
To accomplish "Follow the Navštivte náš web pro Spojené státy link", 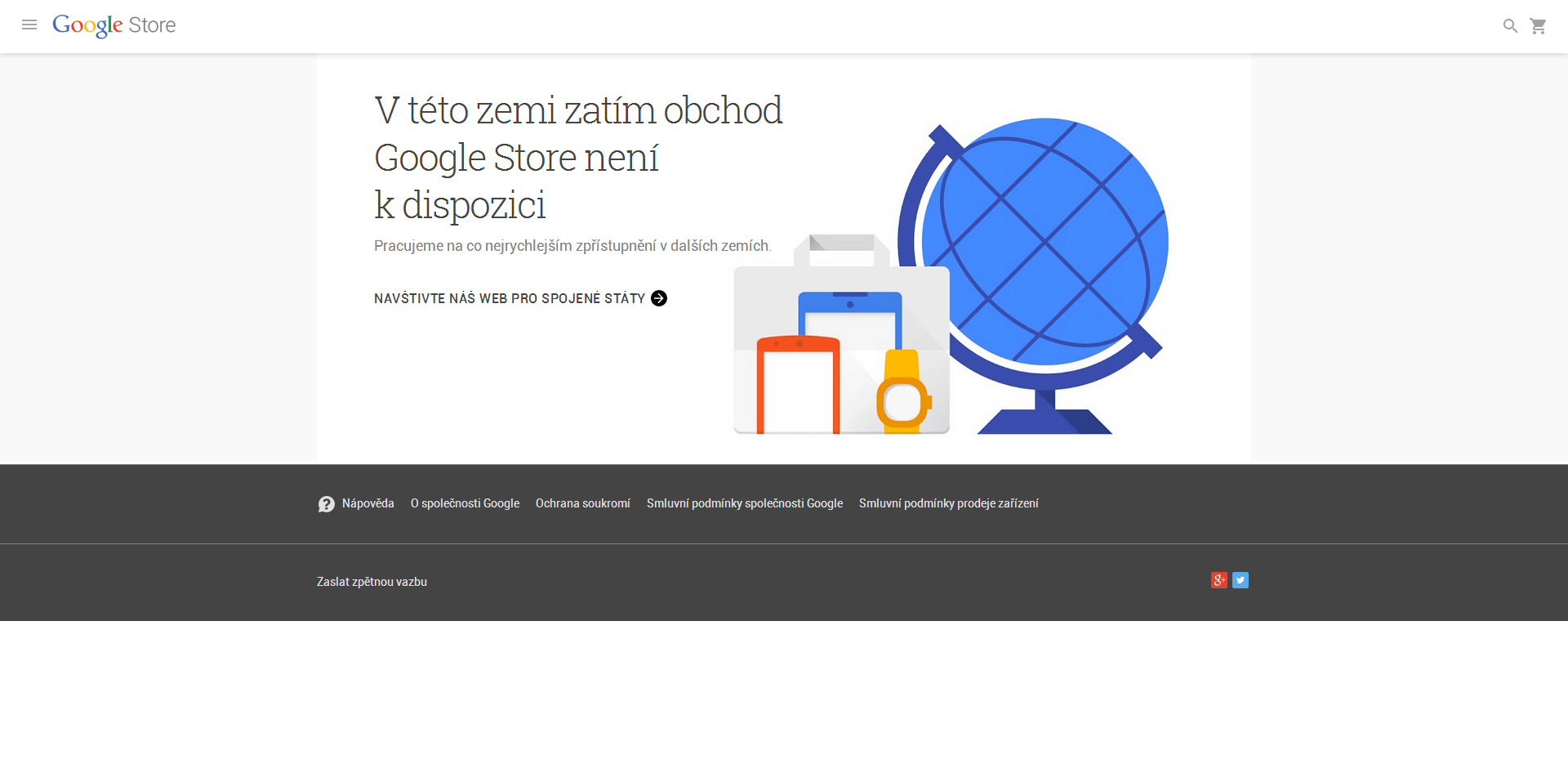I will coord(520,298).
